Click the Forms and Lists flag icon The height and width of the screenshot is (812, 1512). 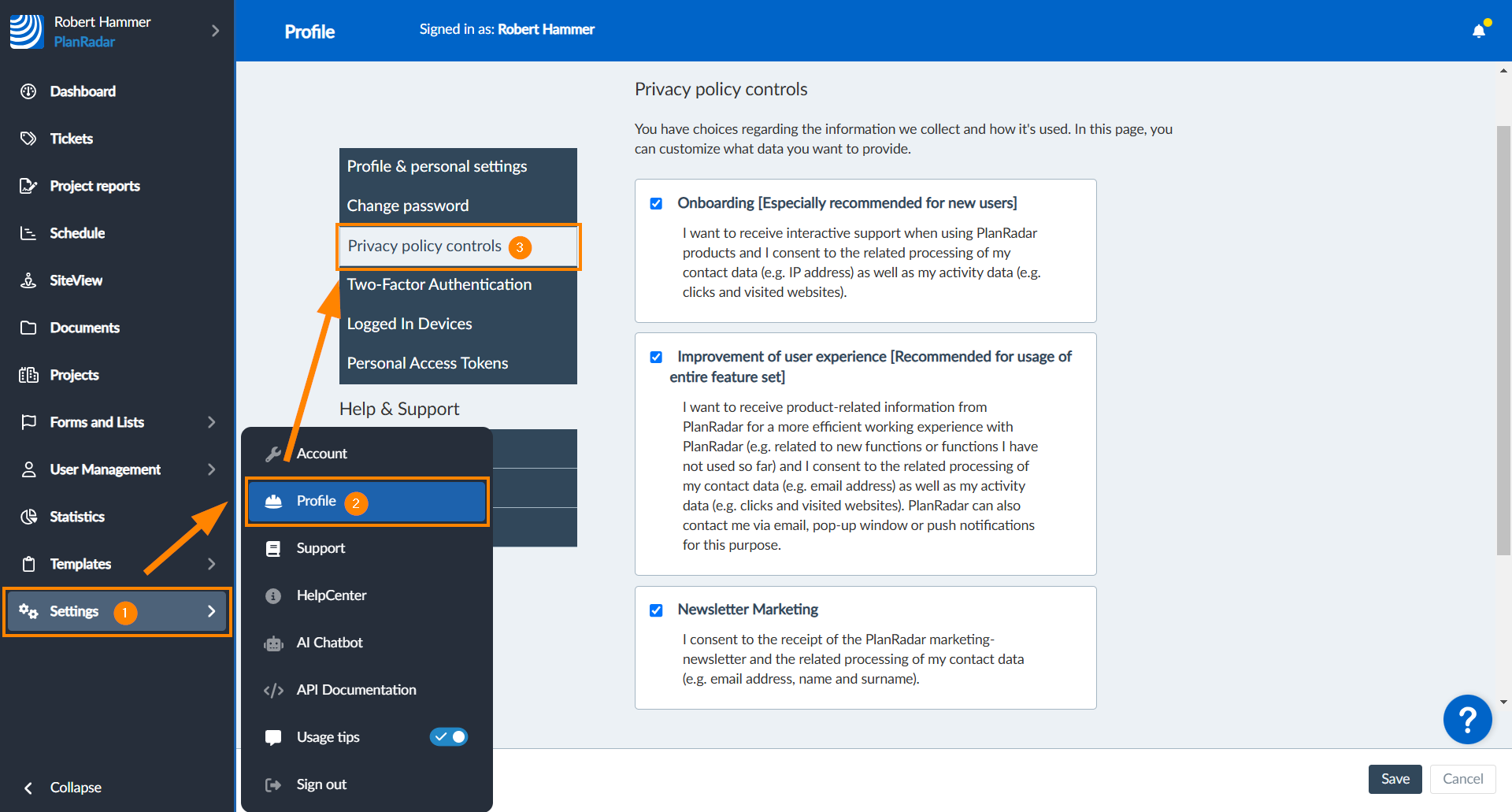tap(28, 422)
